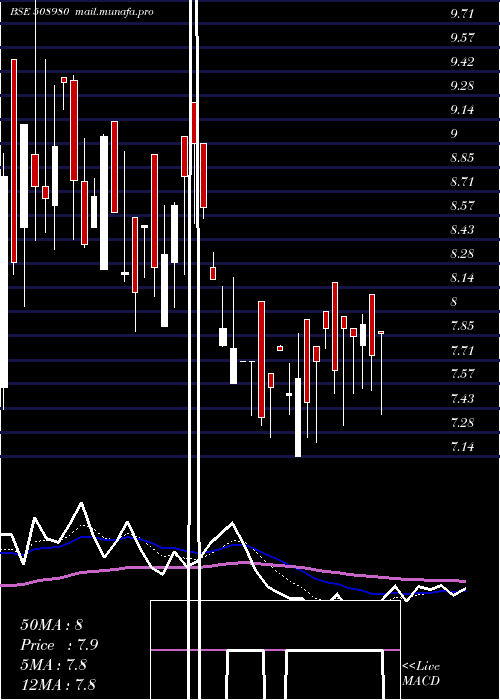This screenshot has width=500, height=700.
Task: Click the lowest white candlestick reaching 7.14
Action: [298, 417]
